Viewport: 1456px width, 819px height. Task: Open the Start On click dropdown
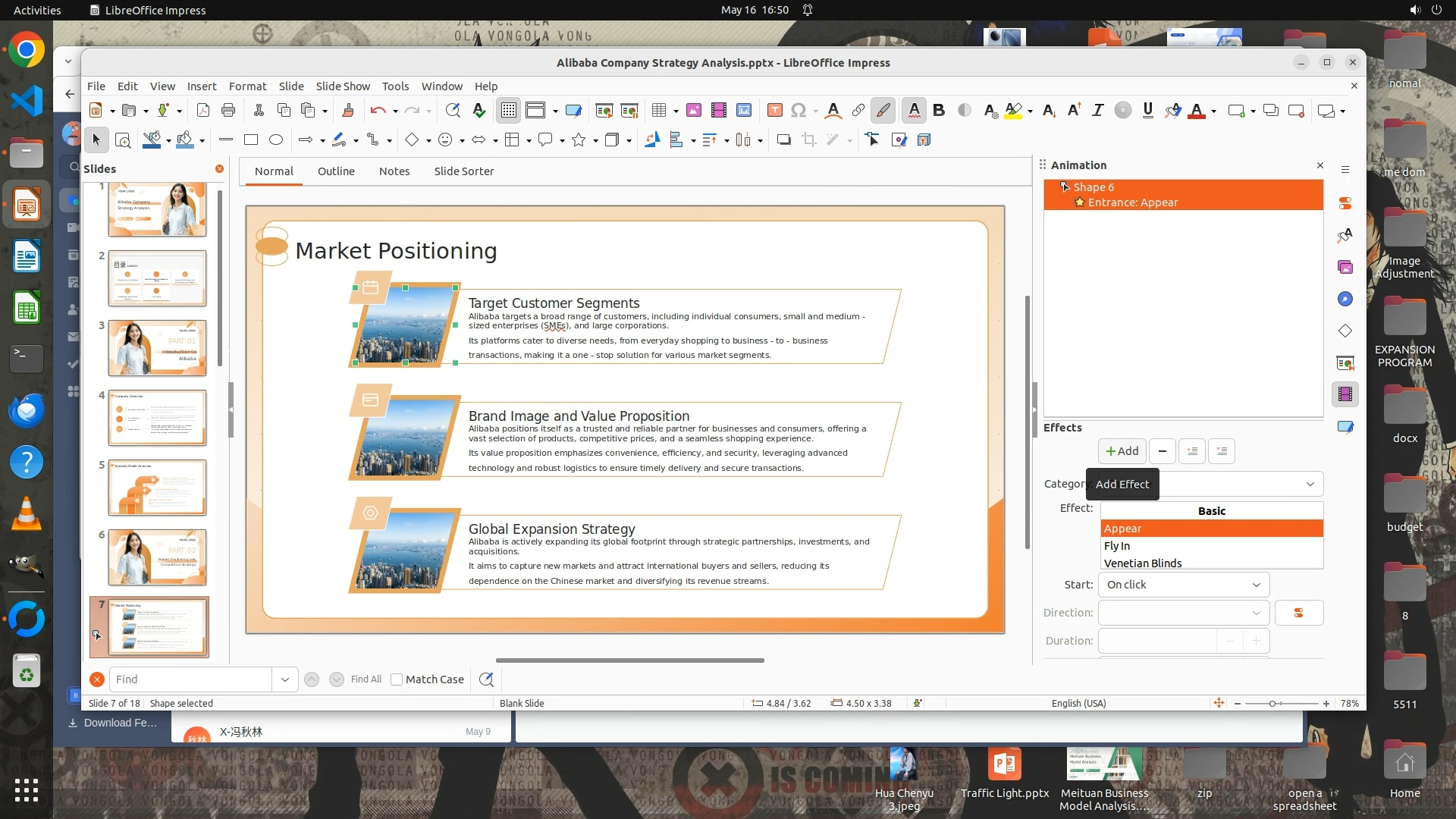tap(1183, 585)
